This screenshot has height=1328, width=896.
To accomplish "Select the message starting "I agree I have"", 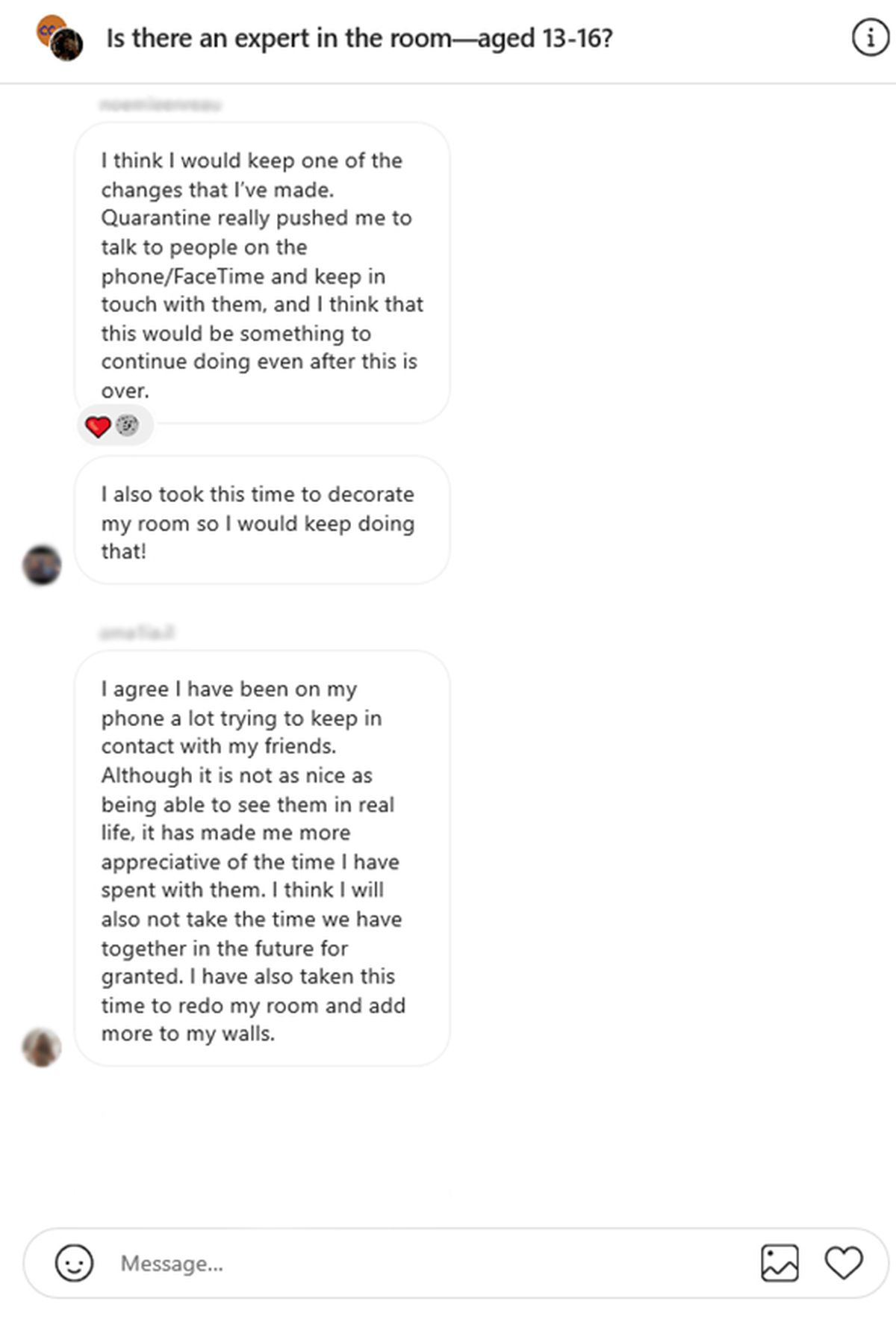I will point(262,859).
